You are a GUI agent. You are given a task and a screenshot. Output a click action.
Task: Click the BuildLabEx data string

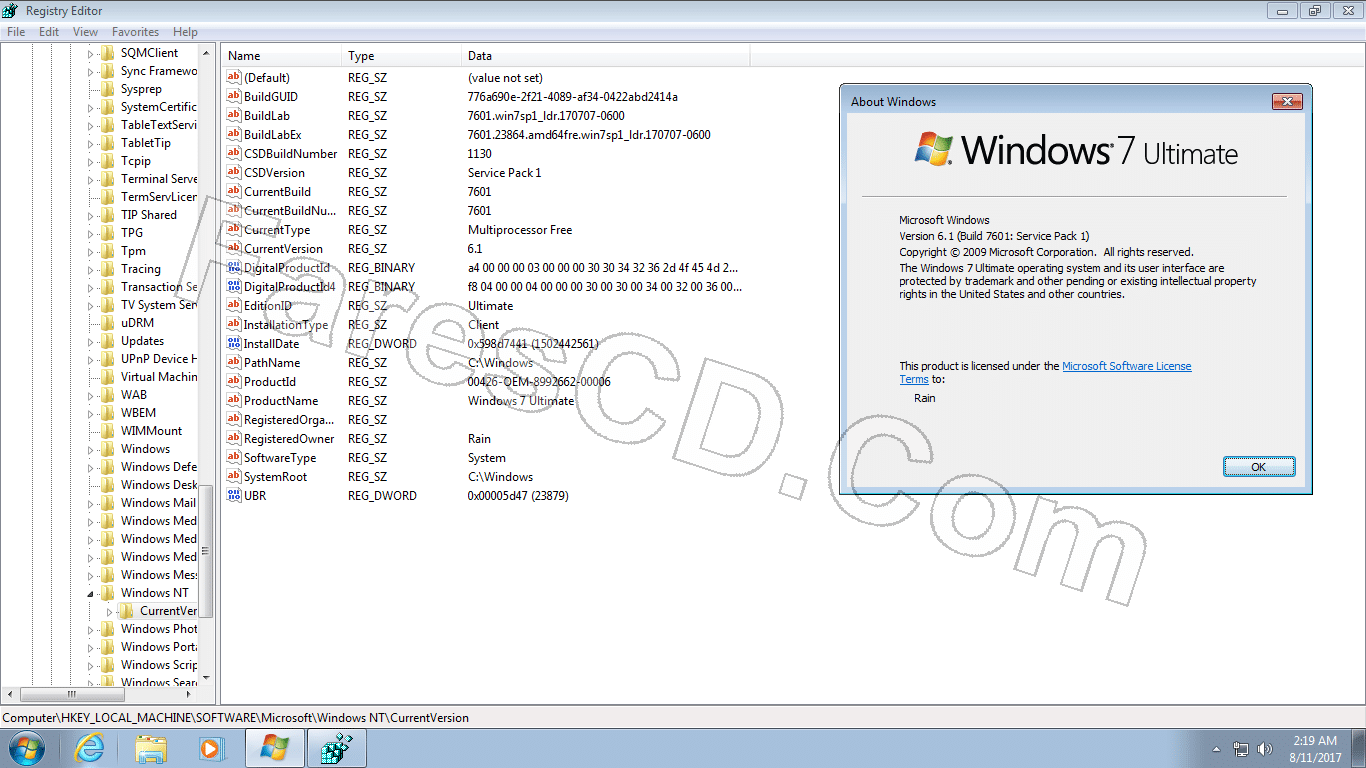589,135
